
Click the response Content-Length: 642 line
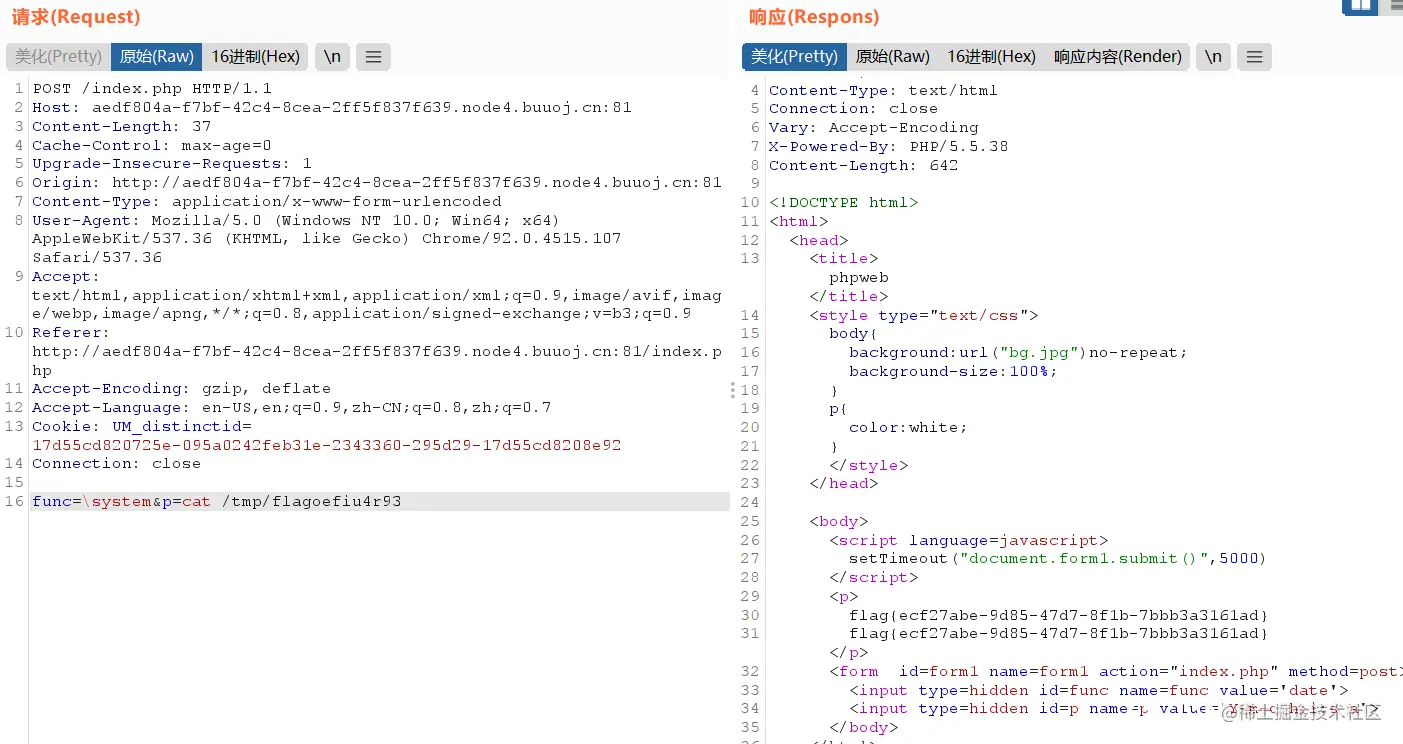863,165
